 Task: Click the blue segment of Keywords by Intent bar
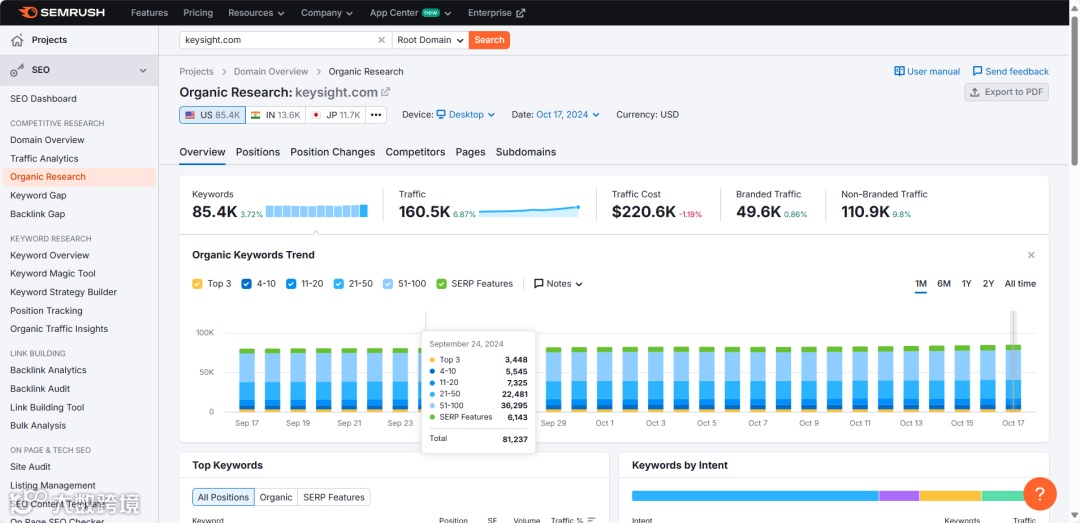point(755,496)
